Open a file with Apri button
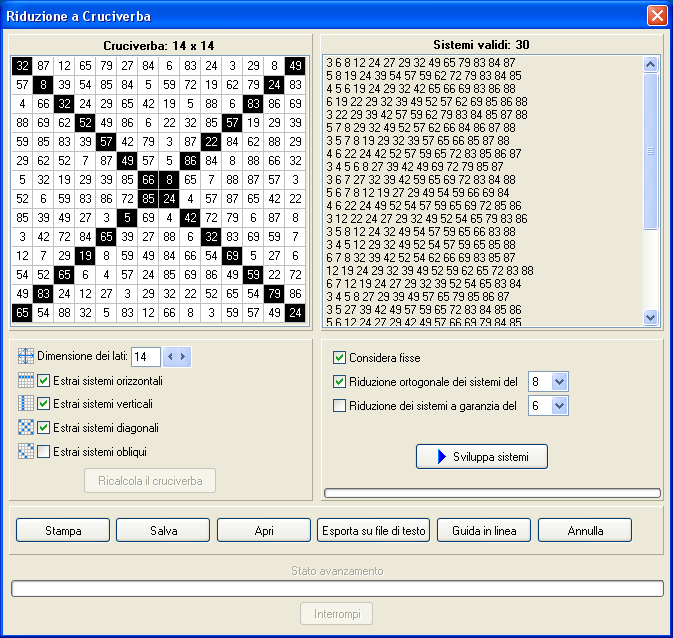Viewport: 673px width, 638px height. (x=264, y=531)
